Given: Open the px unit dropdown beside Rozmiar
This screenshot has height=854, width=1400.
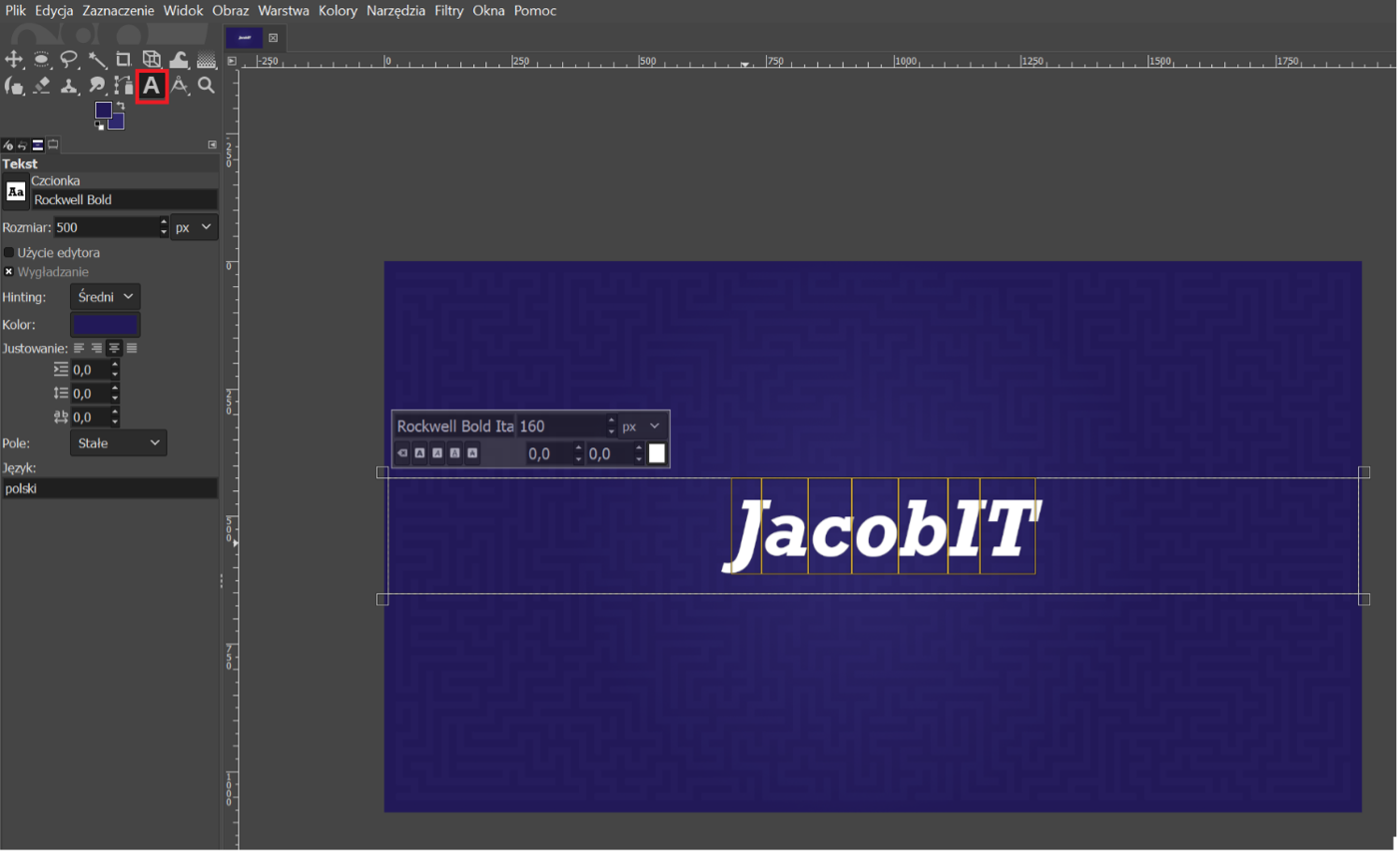Looking at the screenshot, I should (x=195, y=227).
